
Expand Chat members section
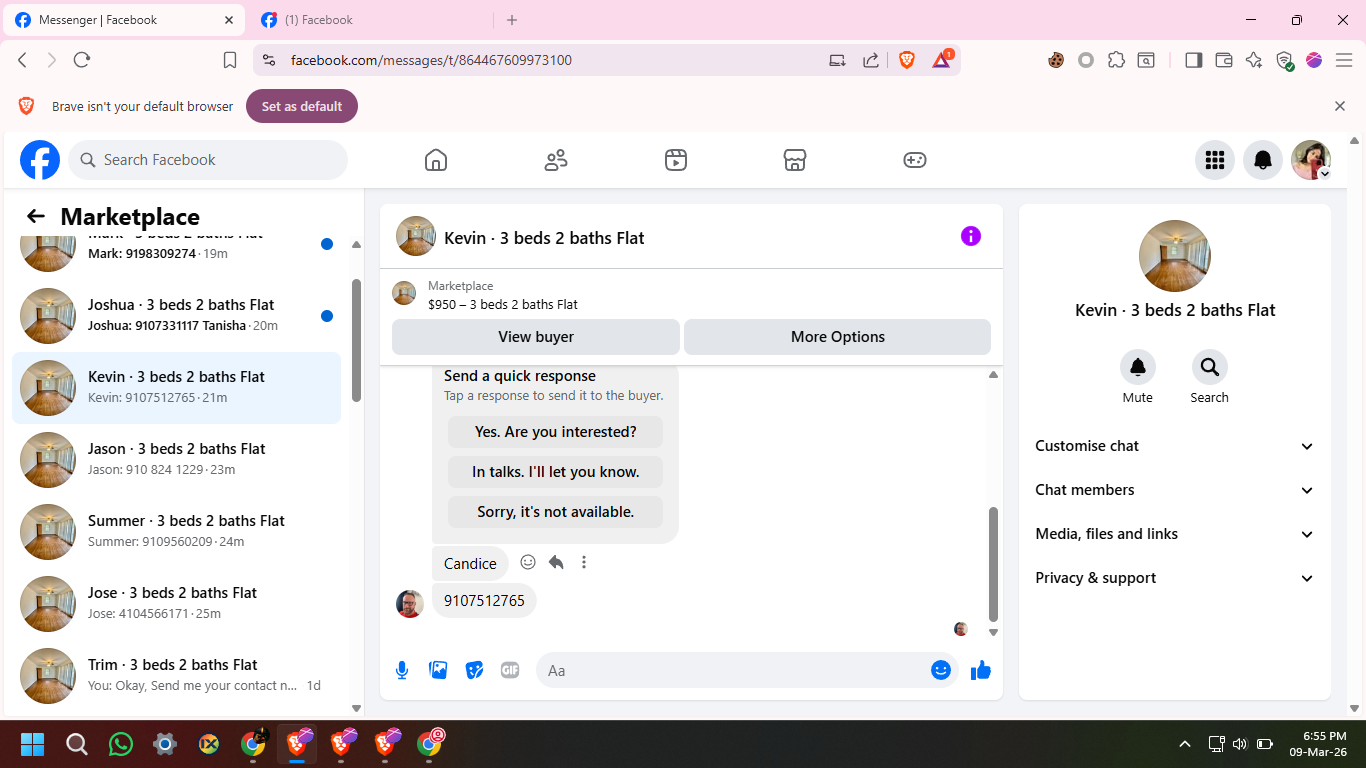click(1175, 490)
